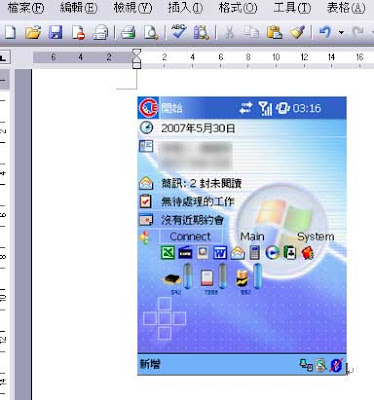Click the owner info card icon
This screenshot has width=374, height=400.
[146, 146]
